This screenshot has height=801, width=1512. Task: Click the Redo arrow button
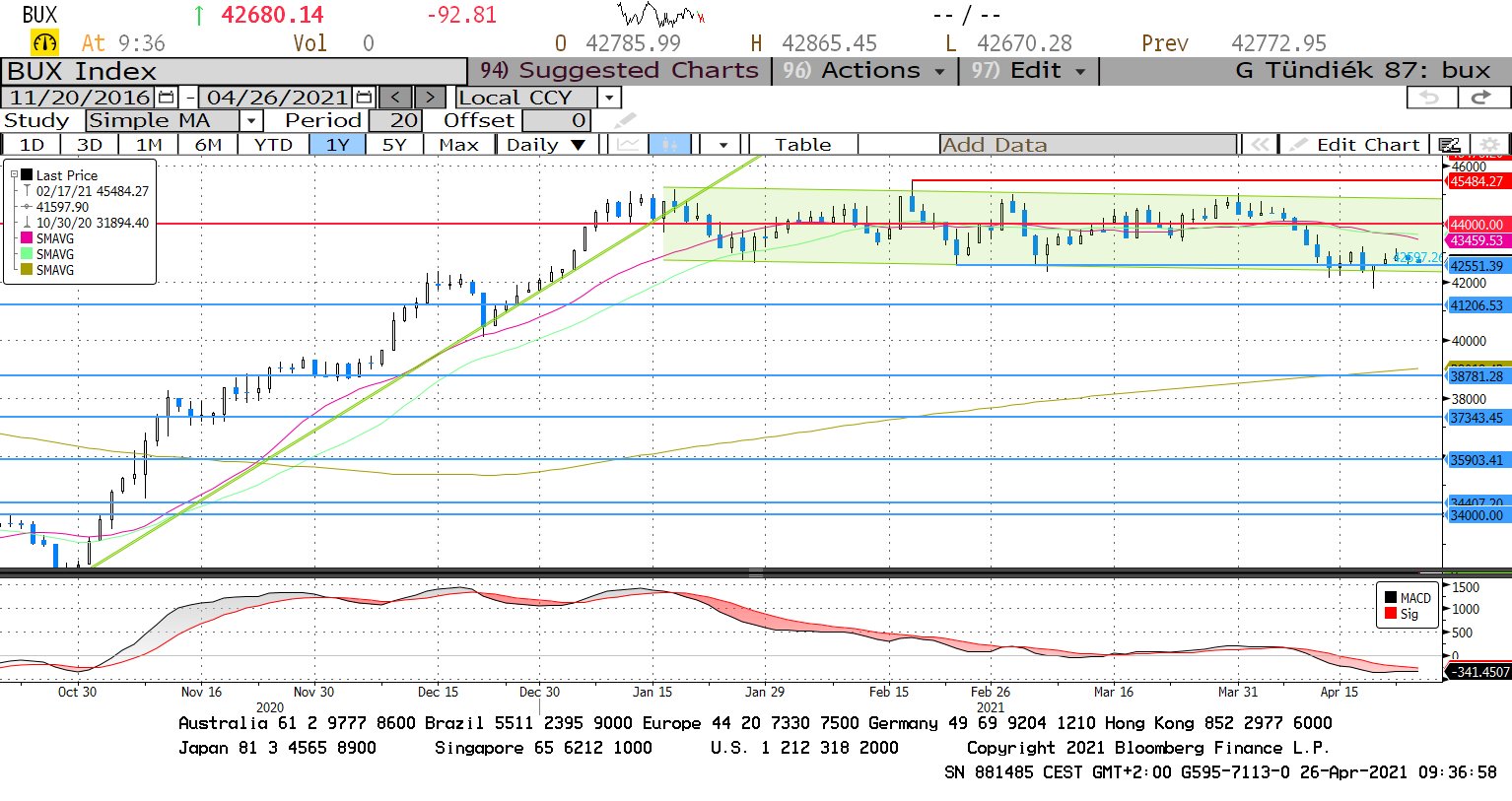click(1481, 98)
